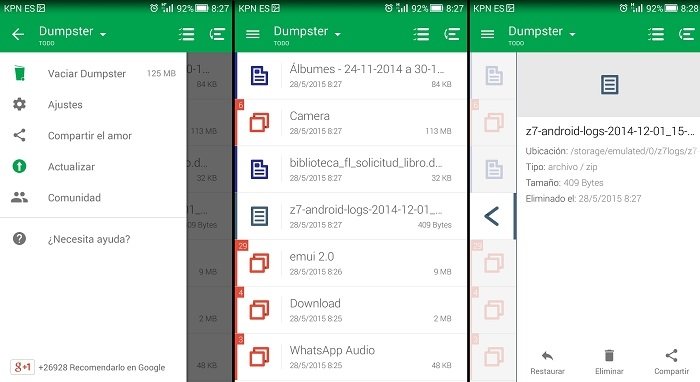Choose Compartir el amor

tap(93, 136)
